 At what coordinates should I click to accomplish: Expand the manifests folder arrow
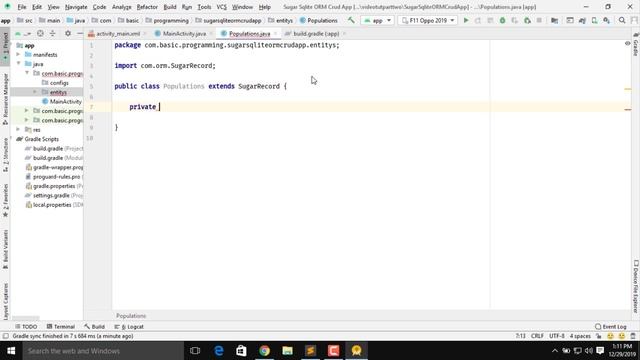coord(18,54)
